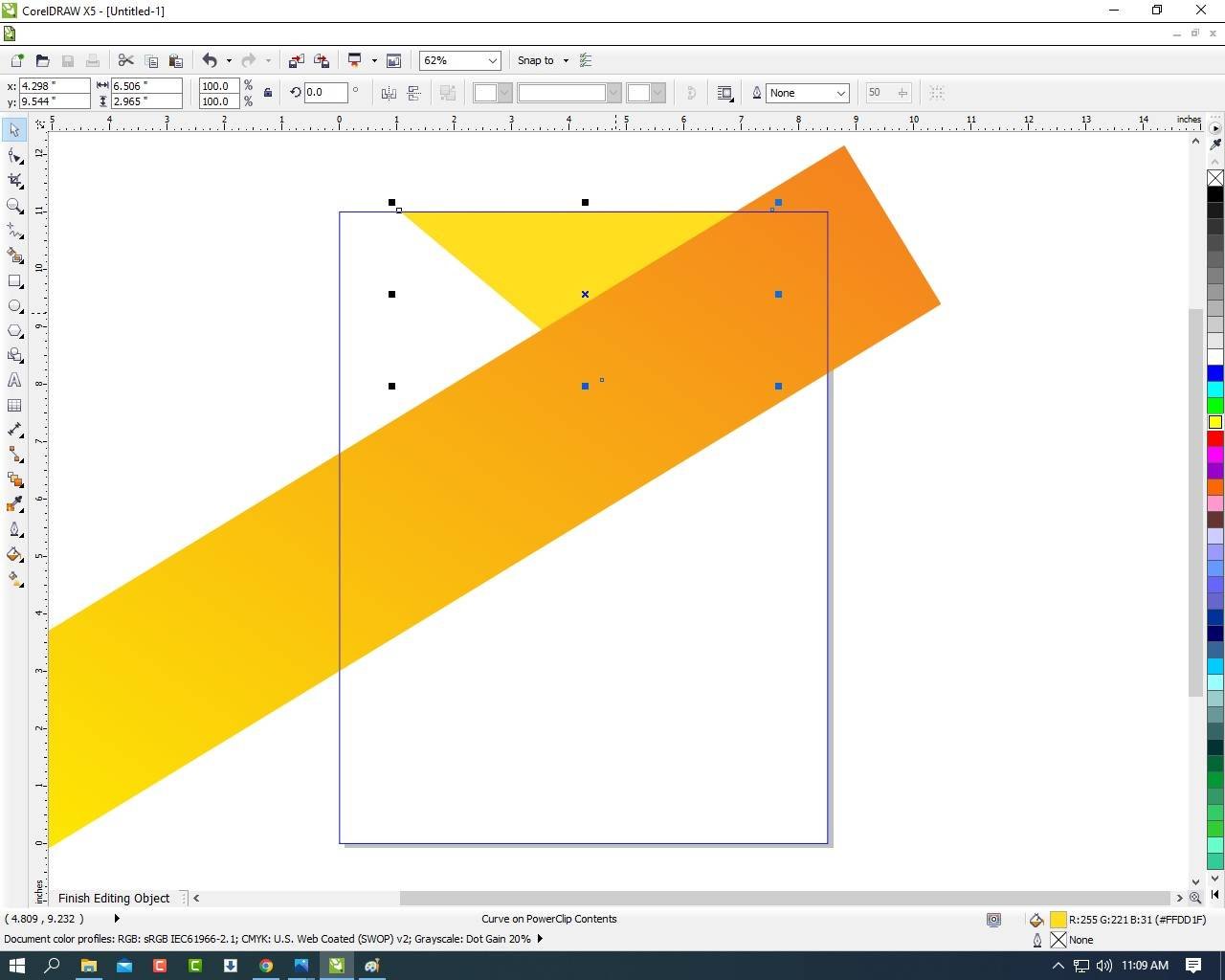Open the outline width None dropdown
1225x980 pixels.
point(840,93)
